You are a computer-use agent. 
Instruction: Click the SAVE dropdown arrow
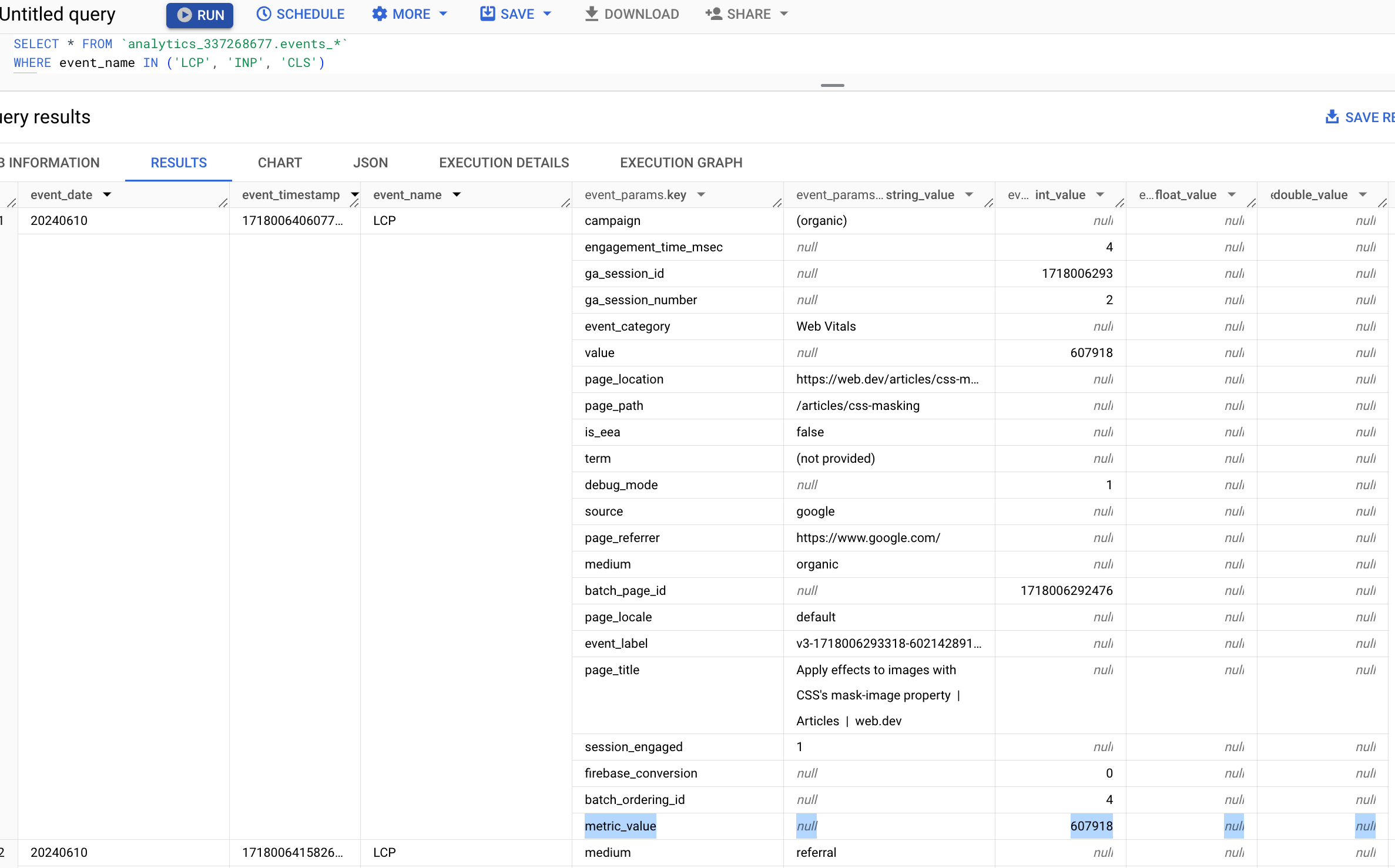click(549, 14)
